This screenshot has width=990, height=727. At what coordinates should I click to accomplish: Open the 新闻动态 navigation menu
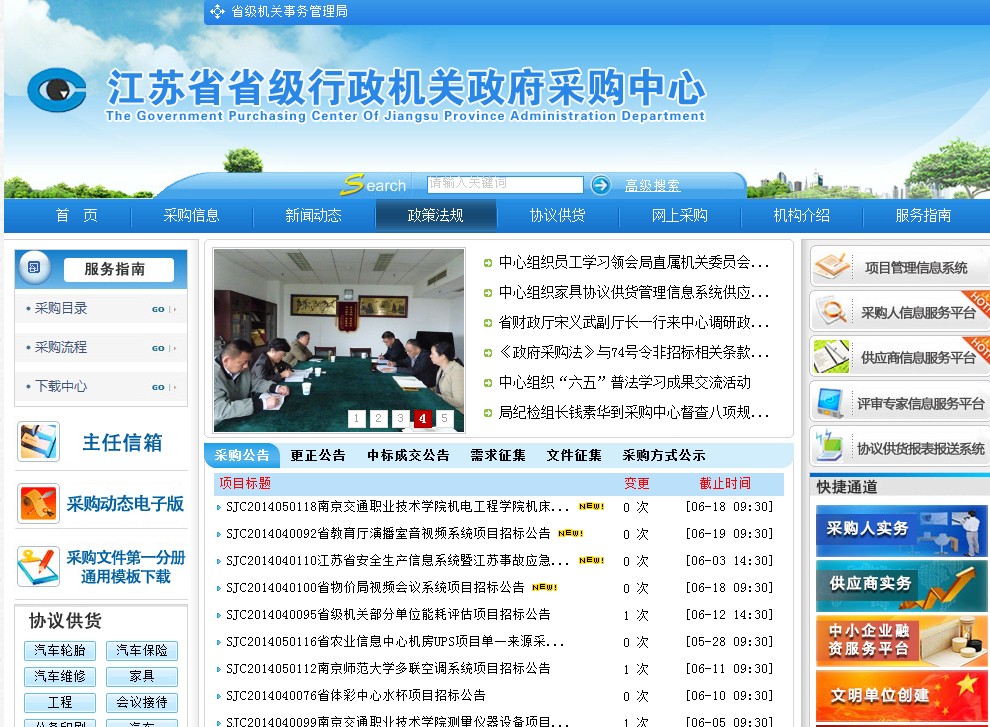[313, 215]
